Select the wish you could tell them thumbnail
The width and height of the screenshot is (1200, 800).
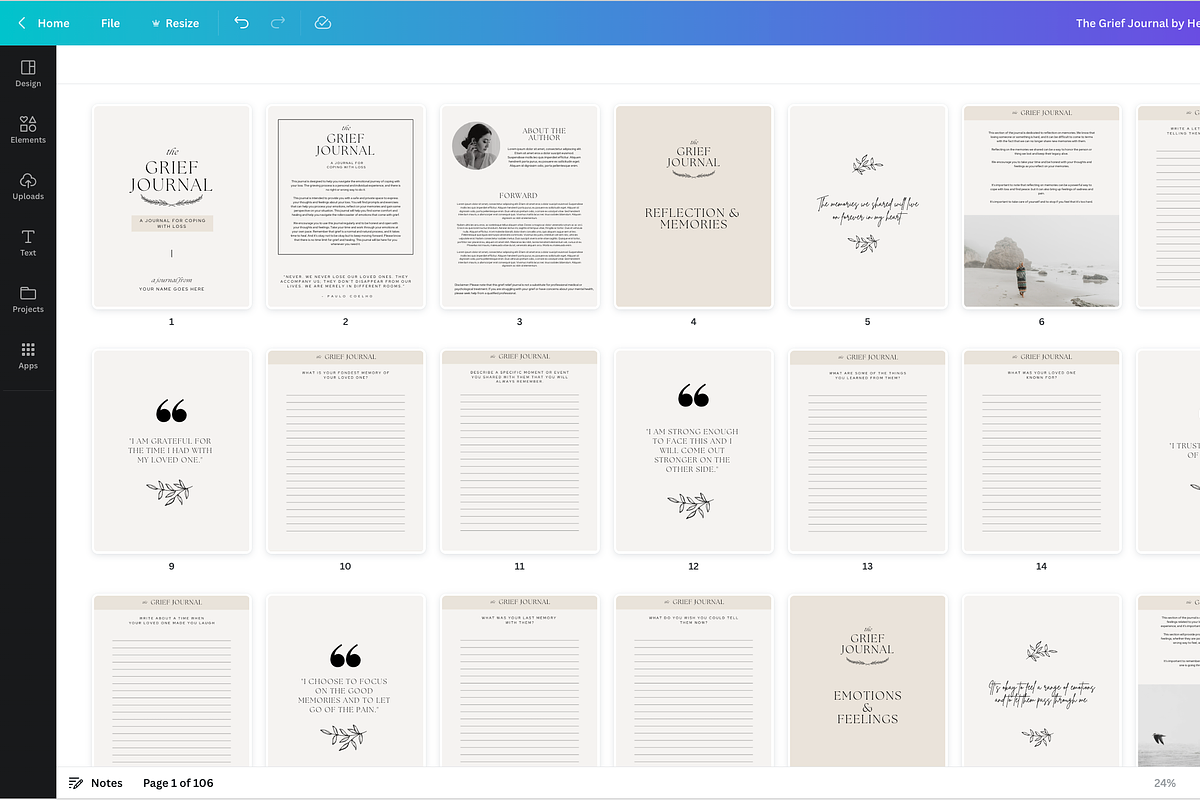(x=693, y=681)
